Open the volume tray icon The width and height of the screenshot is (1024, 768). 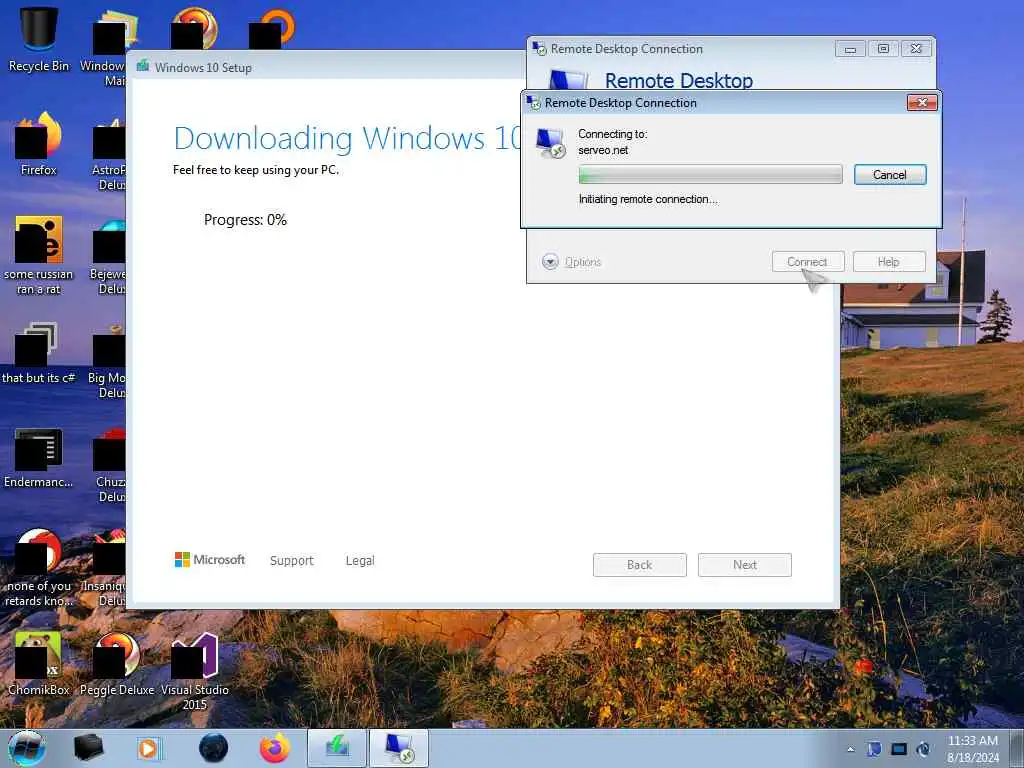tap(923, 749)
